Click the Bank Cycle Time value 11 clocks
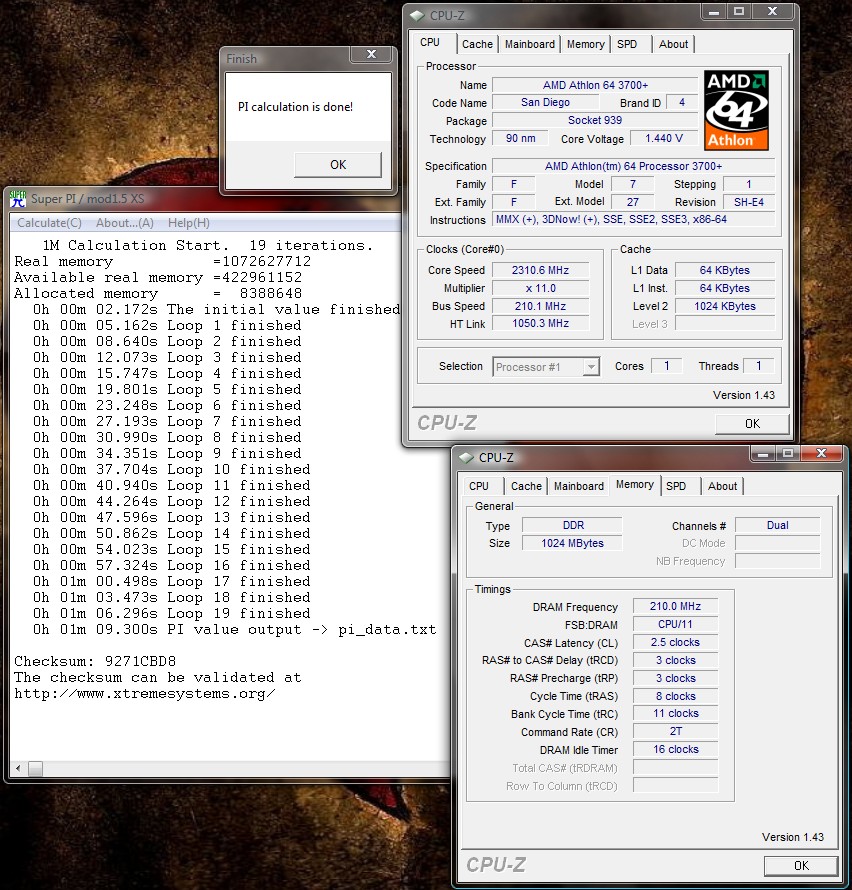 pos(675,713)
